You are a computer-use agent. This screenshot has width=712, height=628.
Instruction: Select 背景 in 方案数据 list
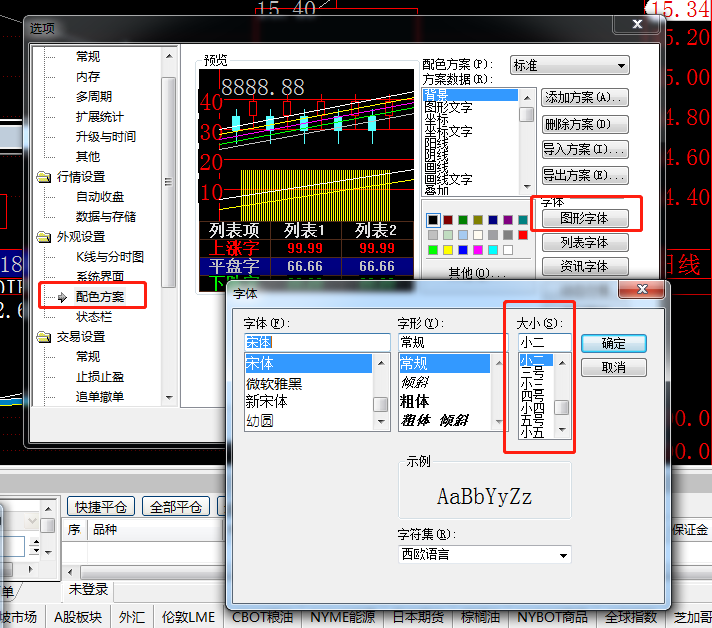coord(470,95)
